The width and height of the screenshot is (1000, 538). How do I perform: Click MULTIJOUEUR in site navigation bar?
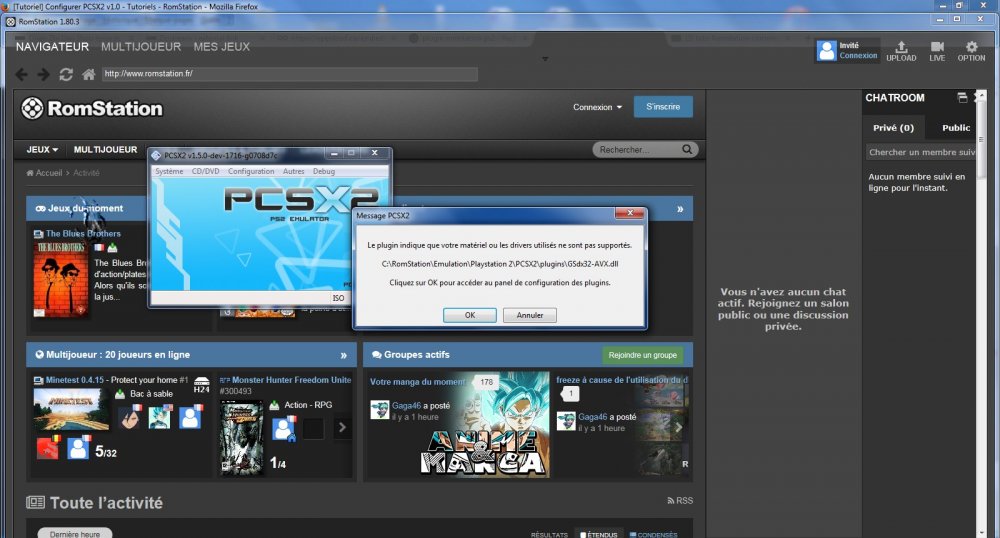tap(105, 149)
